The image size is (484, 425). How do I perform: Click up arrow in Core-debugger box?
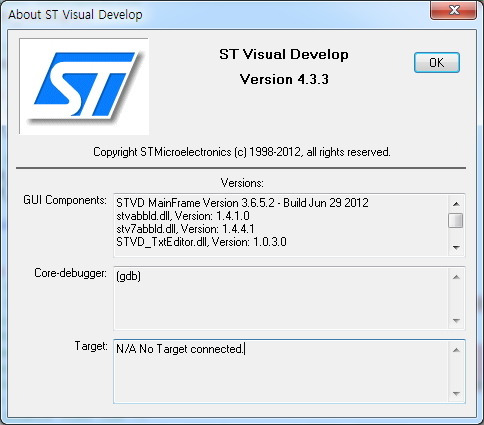click(456, 277)
